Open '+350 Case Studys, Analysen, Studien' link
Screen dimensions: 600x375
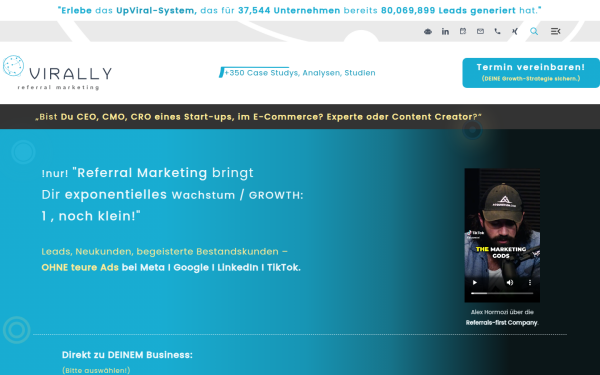(300, 73)
